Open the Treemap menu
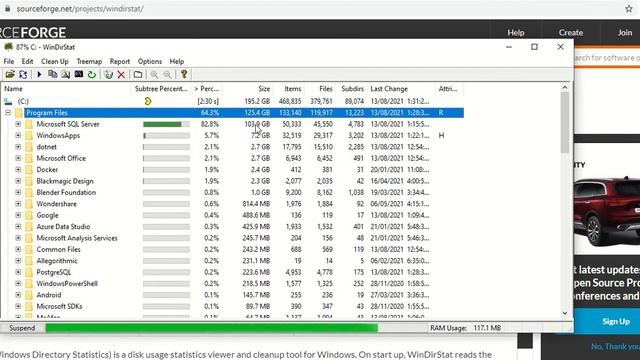The height and width of the screenshot is (360, 640). (x=89, y=61)
